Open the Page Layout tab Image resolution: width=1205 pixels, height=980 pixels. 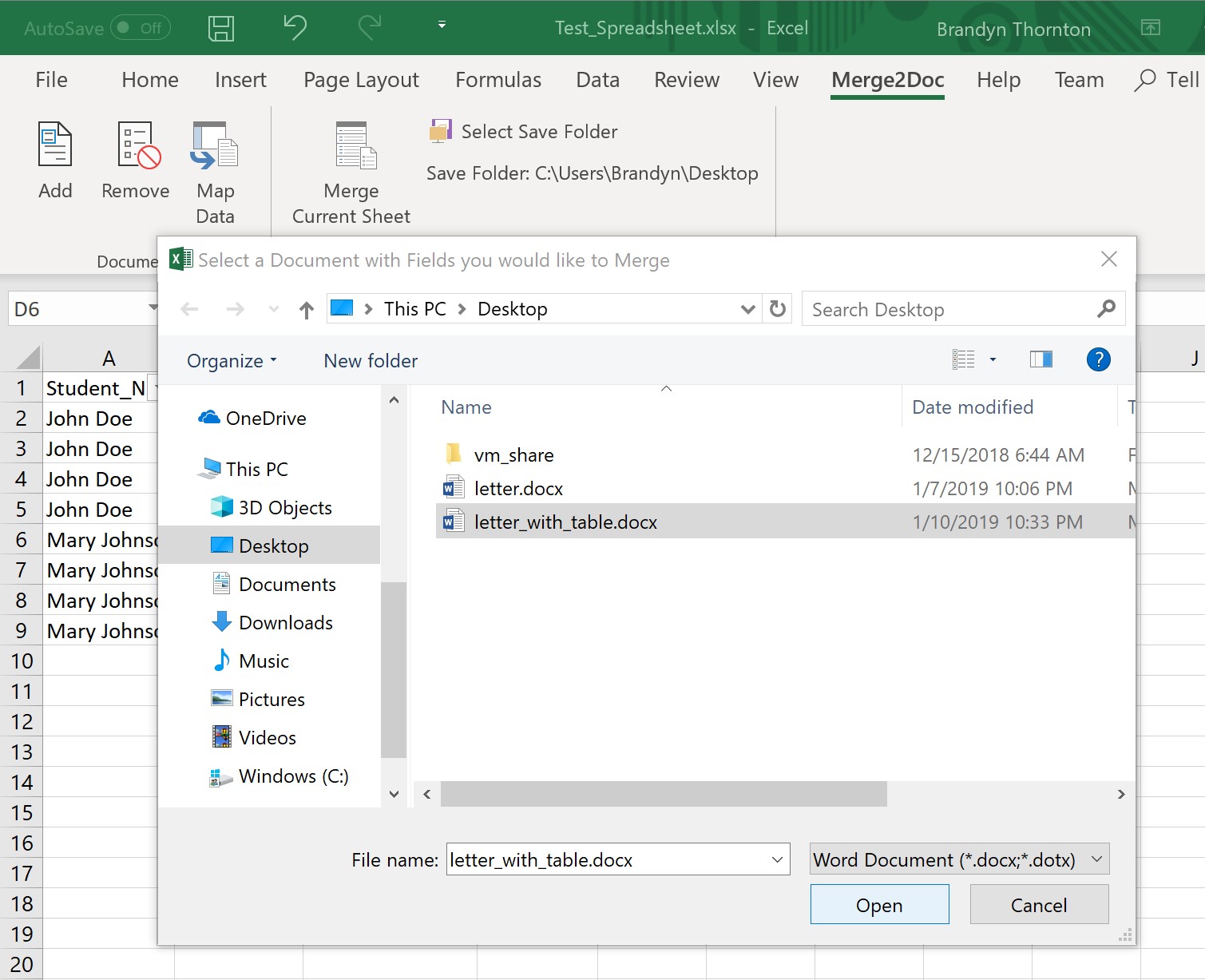[361, 80]
